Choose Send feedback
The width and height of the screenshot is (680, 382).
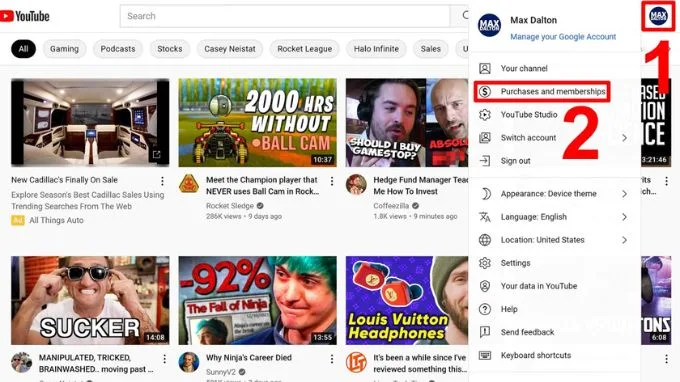click(554, 332)
